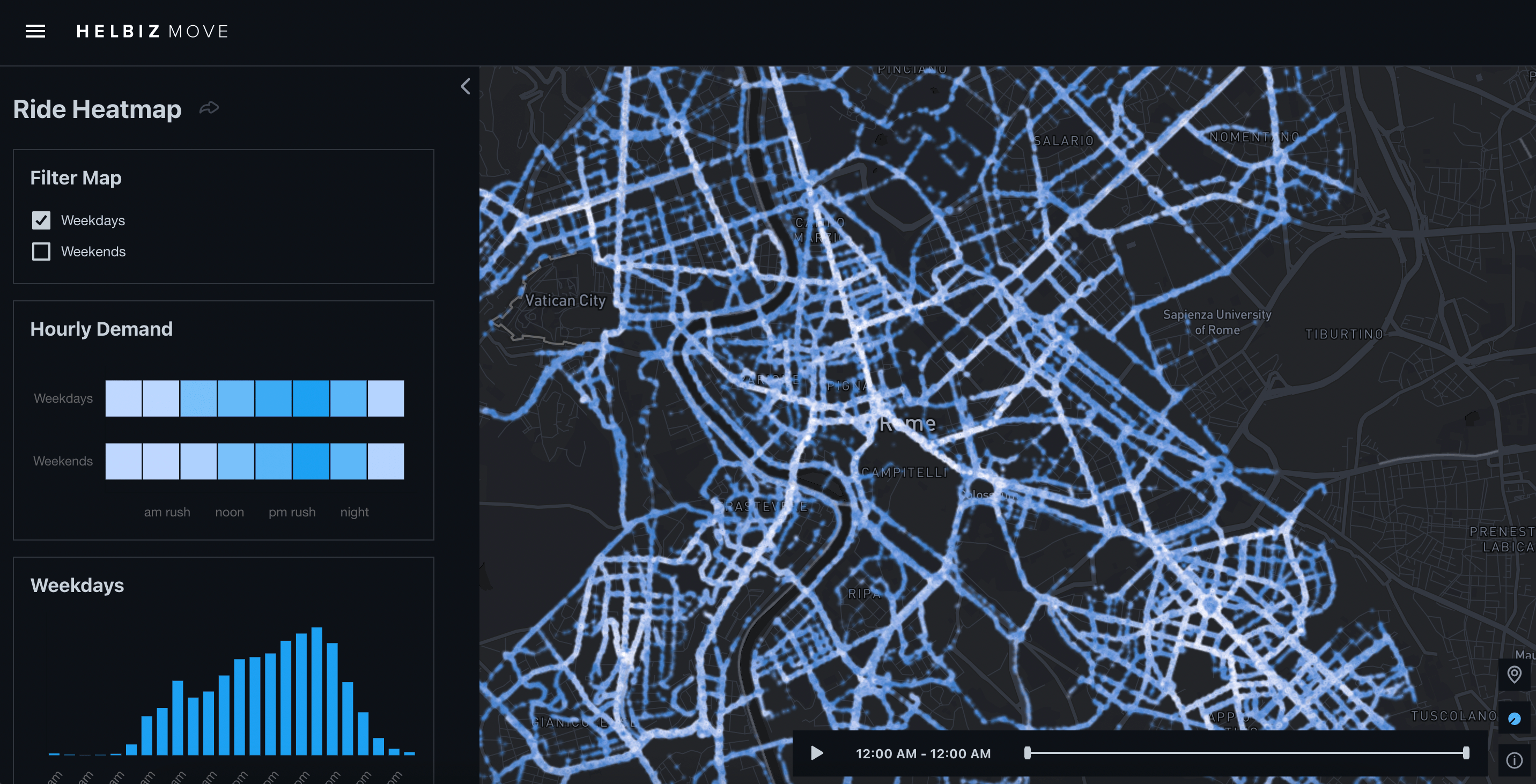Click the Ride Heatmap title
The image size is (1536, 784).
point(97,109)
